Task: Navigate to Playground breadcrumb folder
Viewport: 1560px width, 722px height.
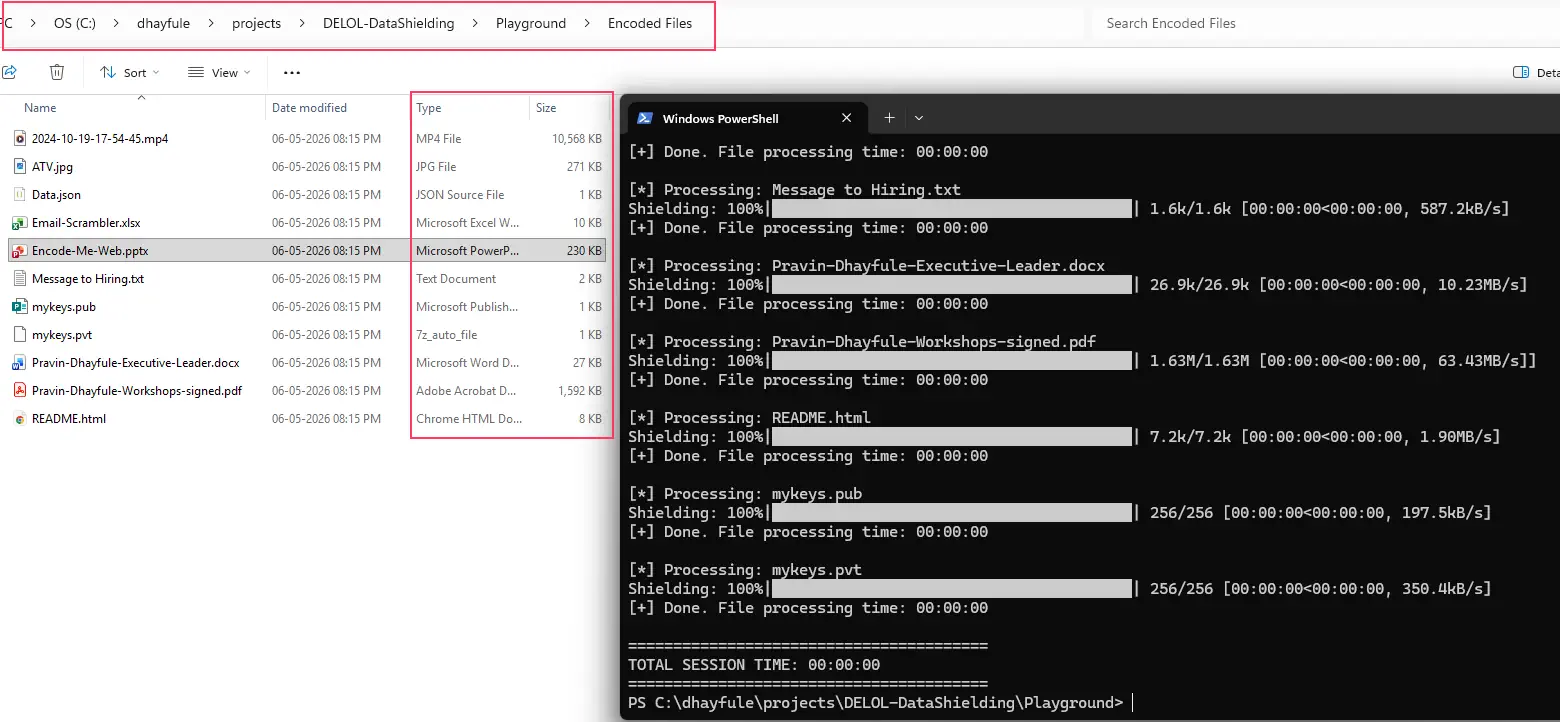Action: (x=531, y=23)
